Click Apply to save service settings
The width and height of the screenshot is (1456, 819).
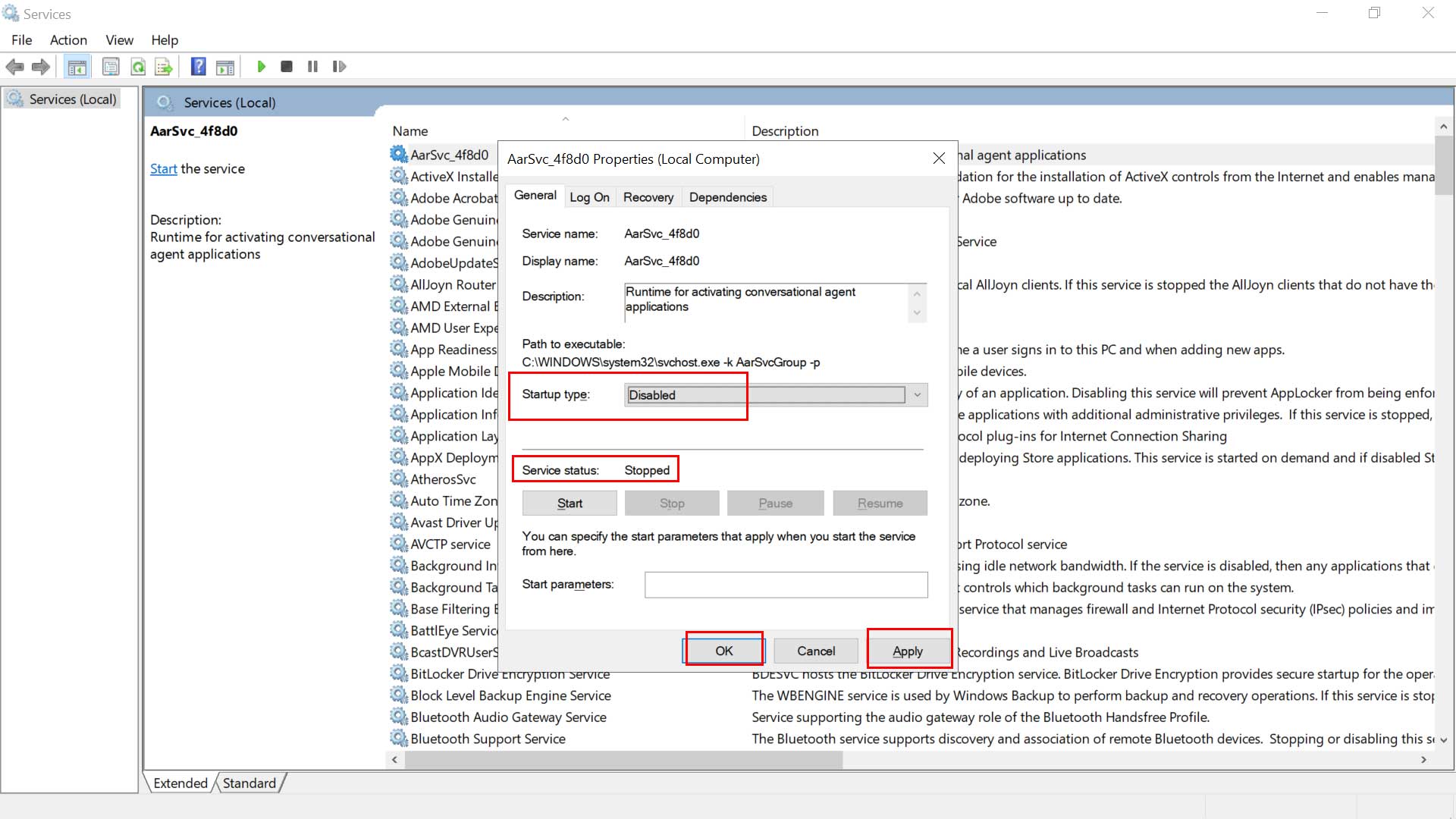(x=908, y=651)
